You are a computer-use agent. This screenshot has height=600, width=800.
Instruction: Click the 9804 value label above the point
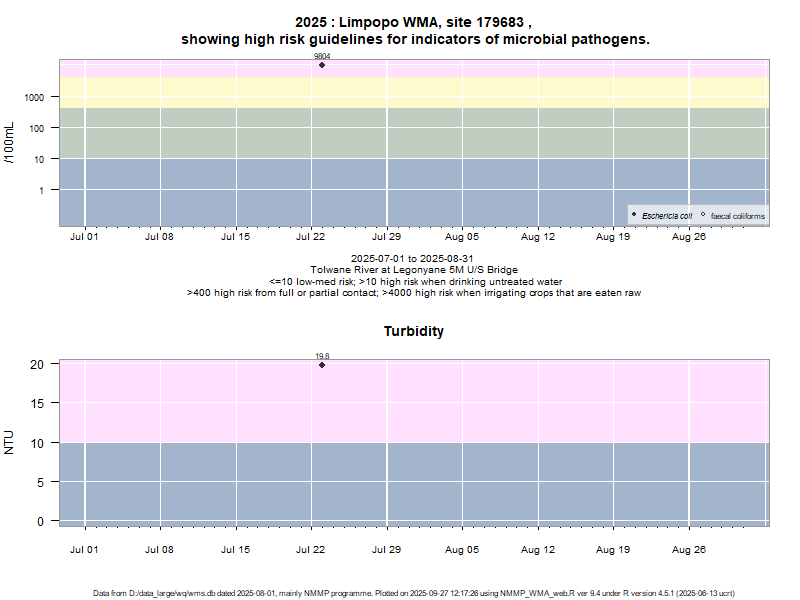click(322, 57)
